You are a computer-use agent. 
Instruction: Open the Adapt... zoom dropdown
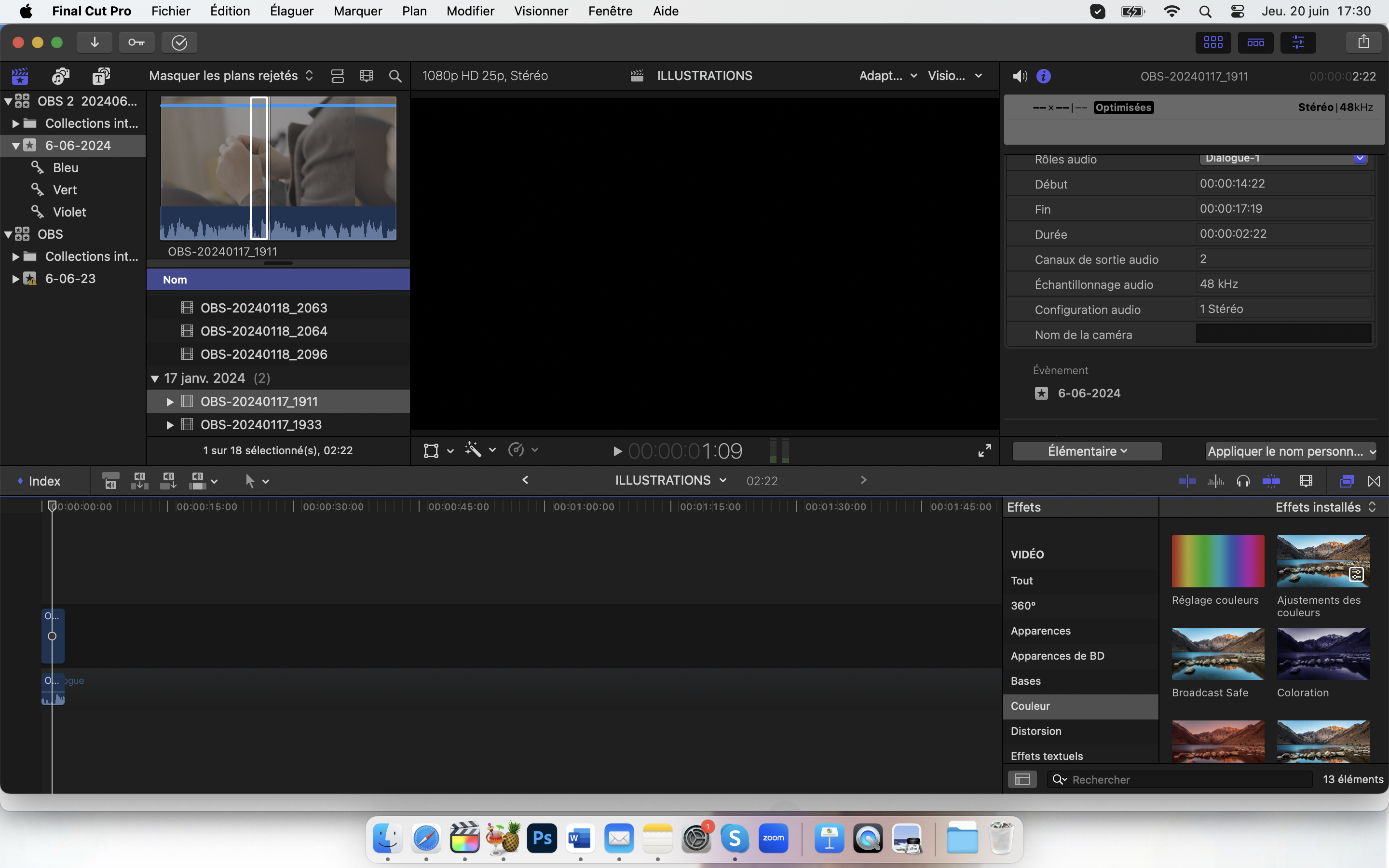888,76
